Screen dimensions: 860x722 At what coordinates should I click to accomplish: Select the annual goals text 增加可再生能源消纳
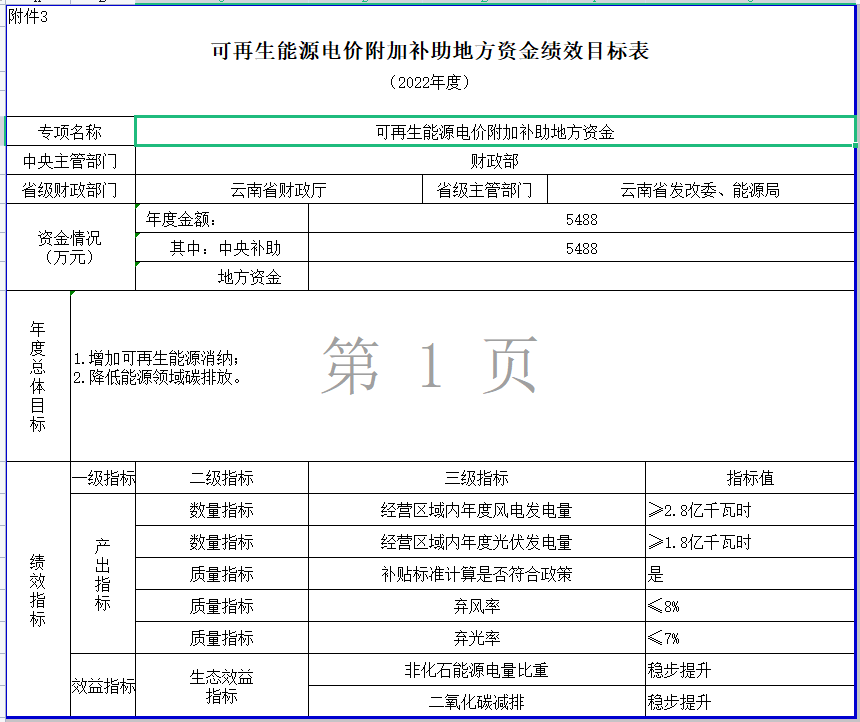(158, 359)
